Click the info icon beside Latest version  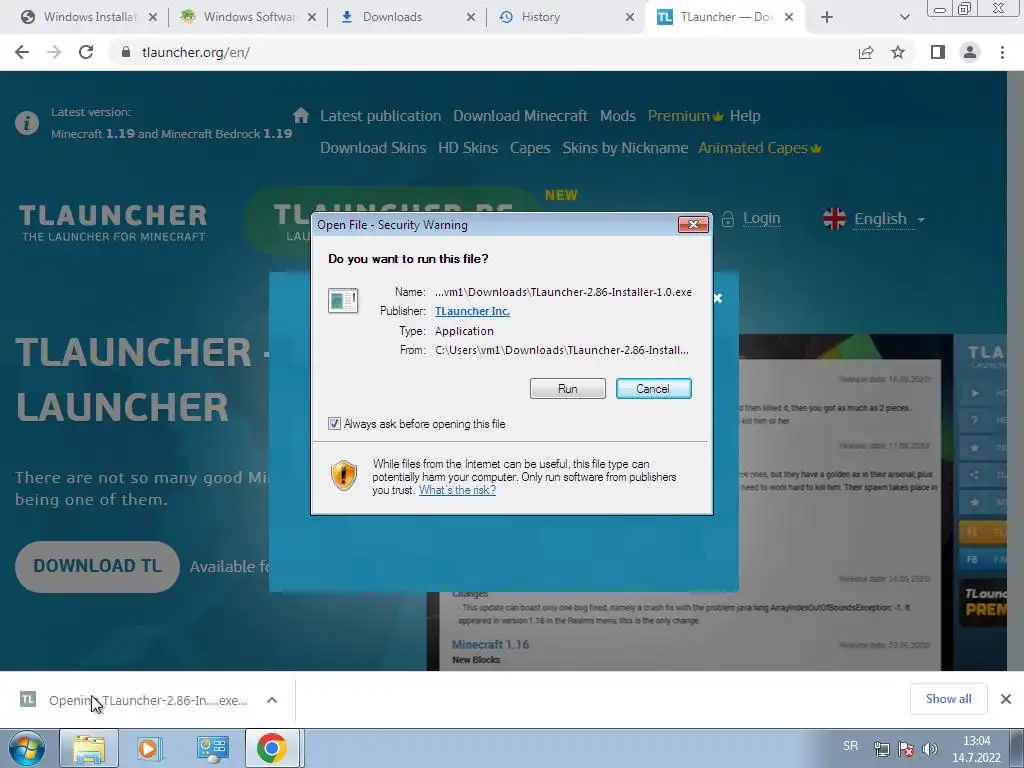[x=27, y=123]
